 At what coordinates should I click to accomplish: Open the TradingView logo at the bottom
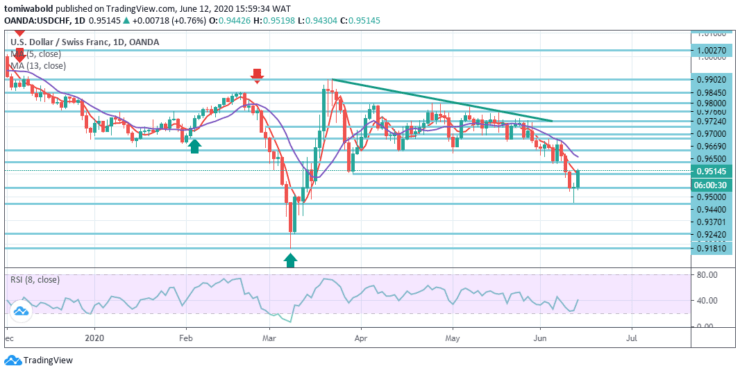click(x=39, y=360)
